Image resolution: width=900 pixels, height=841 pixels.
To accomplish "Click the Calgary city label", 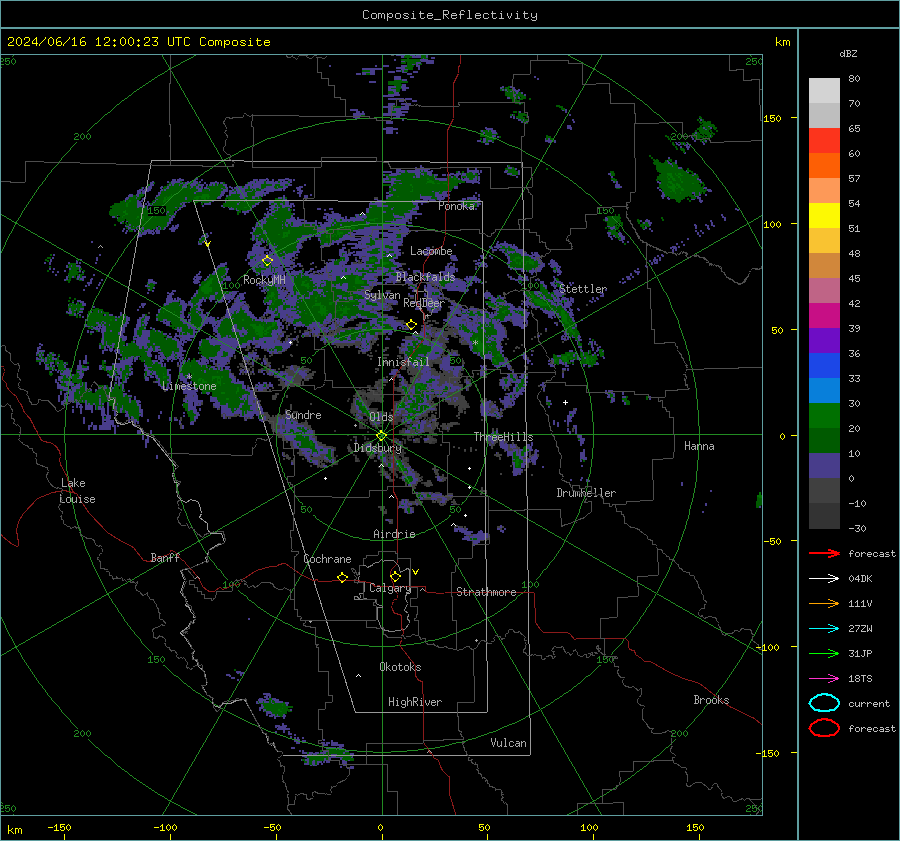I will (390, 588).
